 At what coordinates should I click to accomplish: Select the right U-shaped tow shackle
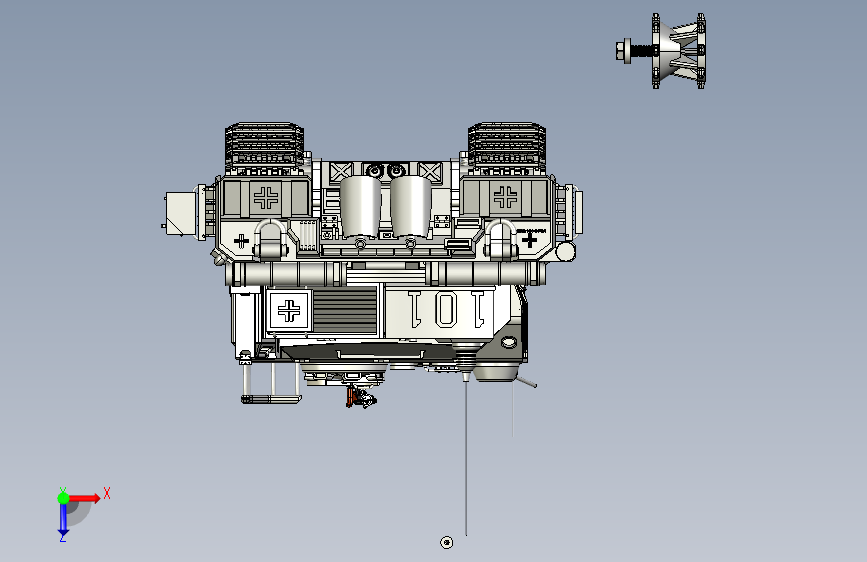[501, 239]
